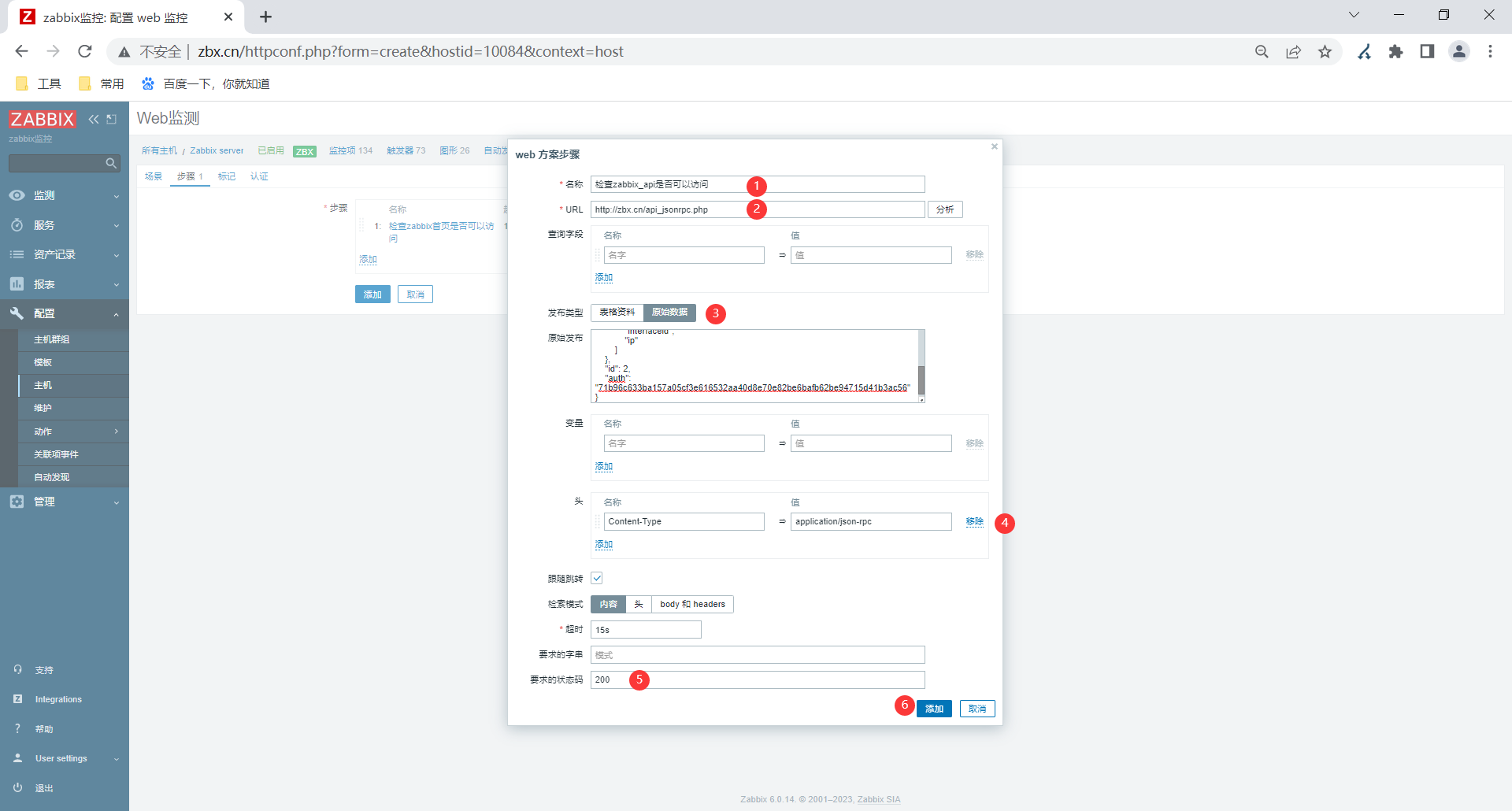Select 内容 retrieve mode
Image resolution: width=1512 pixels, height=811 pixels.
pos(609,604)
